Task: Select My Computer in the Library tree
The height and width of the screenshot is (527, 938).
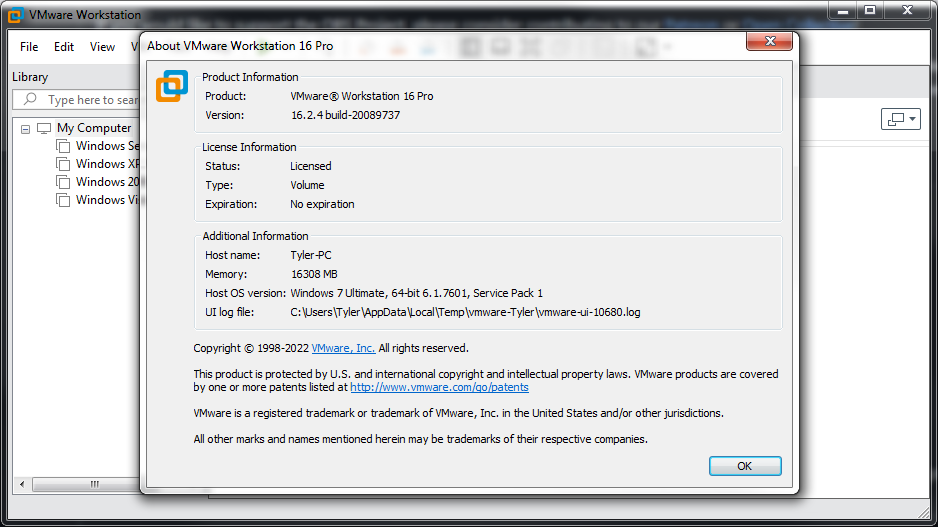Action: pos(94,128)
